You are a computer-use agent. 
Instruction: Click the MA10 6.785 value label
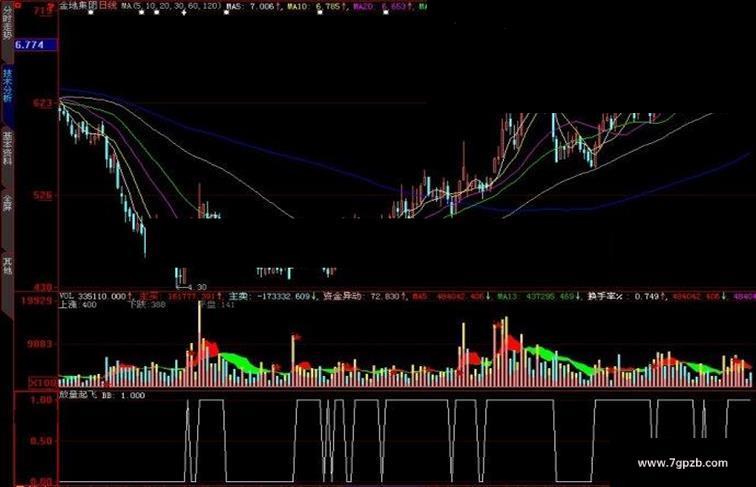[x=318, y=7]
